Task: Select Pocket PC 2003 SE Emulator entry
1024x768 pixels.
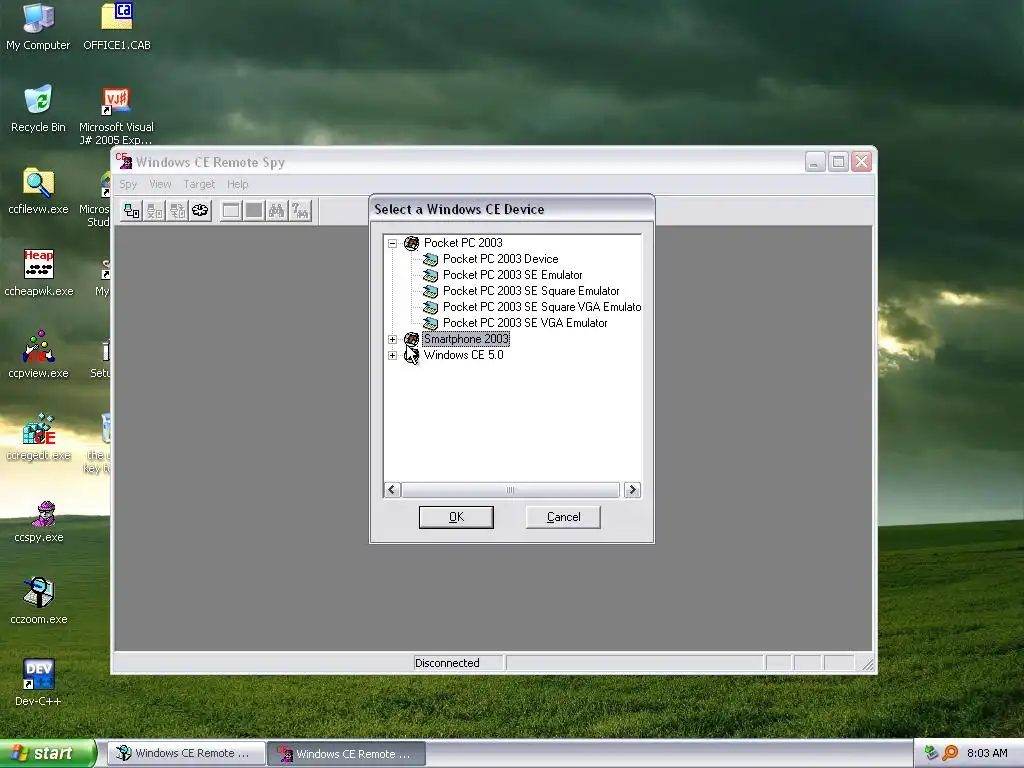Action: tap(513, 275)
